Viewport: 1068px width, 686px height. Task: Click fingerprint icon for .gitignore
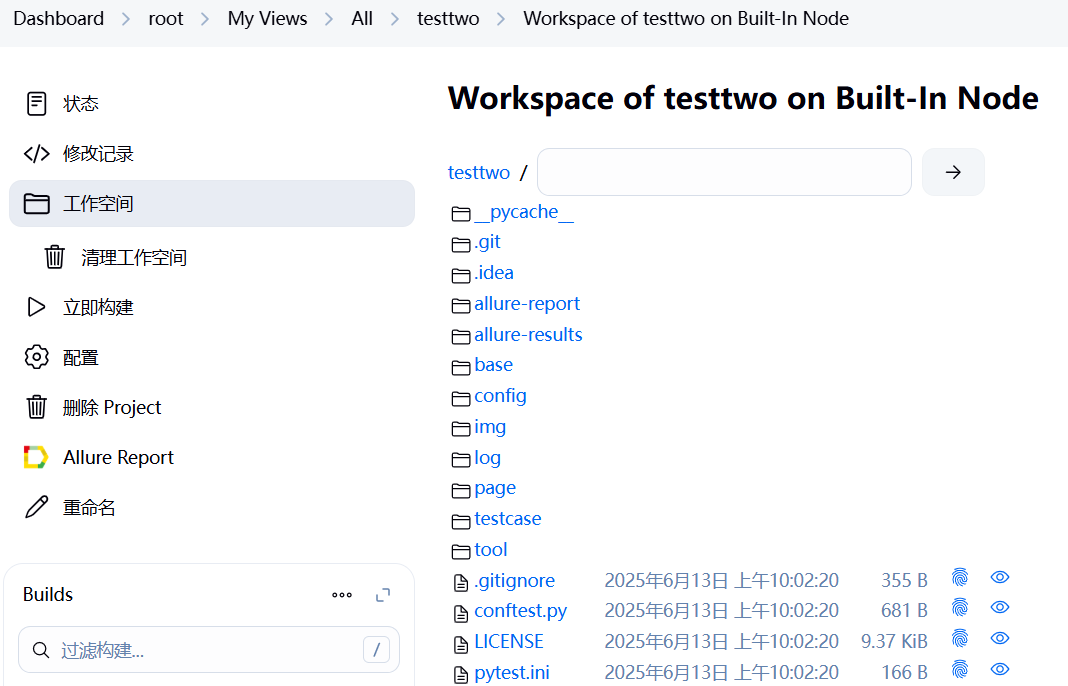(960, 578)
